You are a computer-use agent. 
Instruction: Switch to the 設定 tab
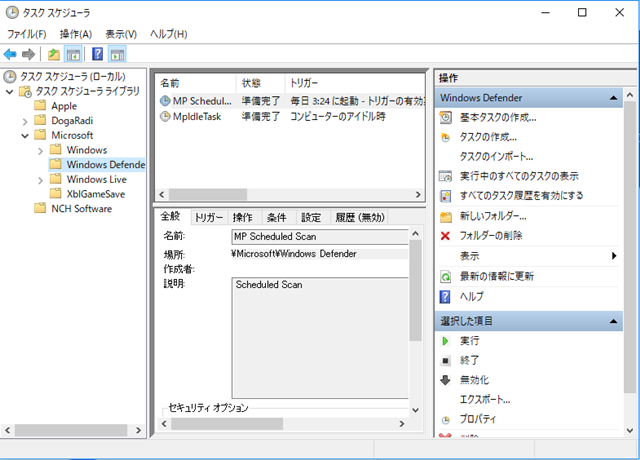[311, 218]
